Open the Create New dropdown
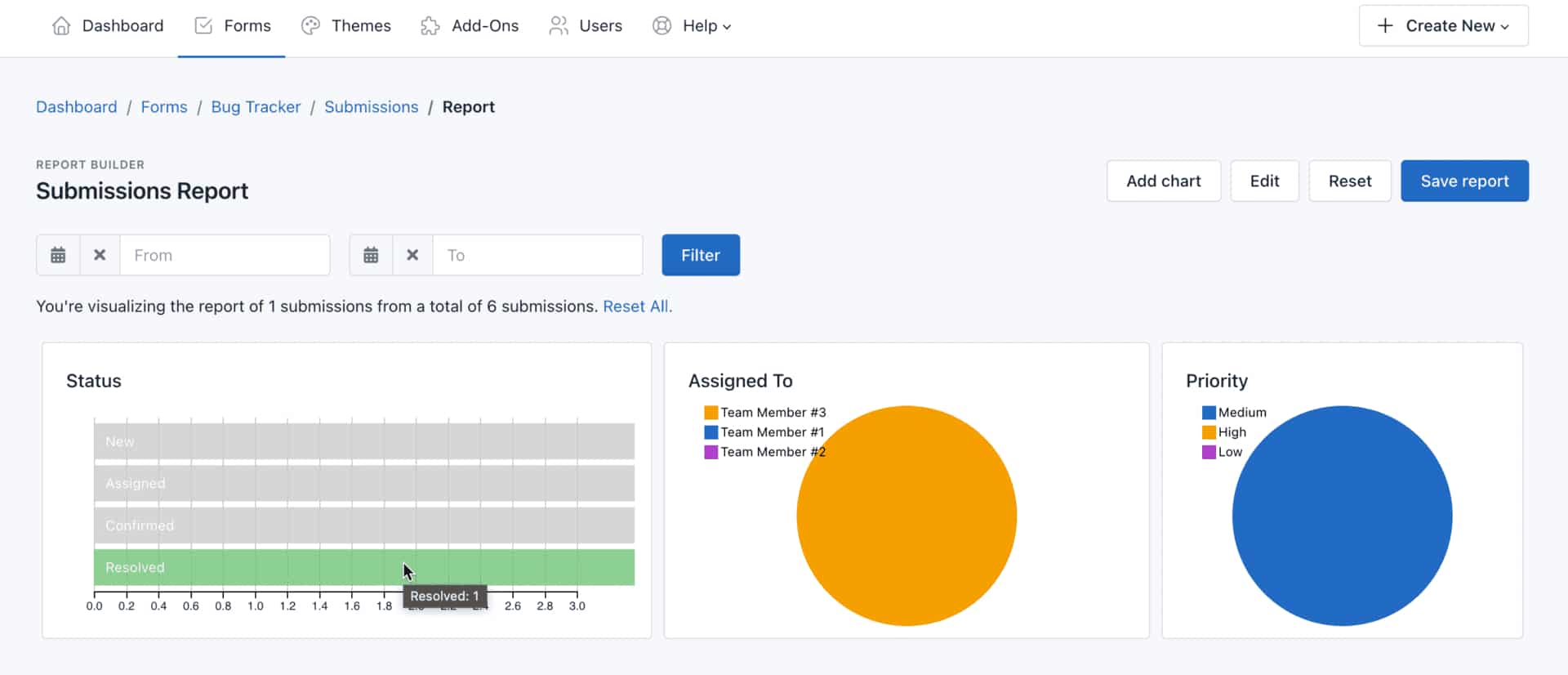1568x675 pixels. point(1443,26)
